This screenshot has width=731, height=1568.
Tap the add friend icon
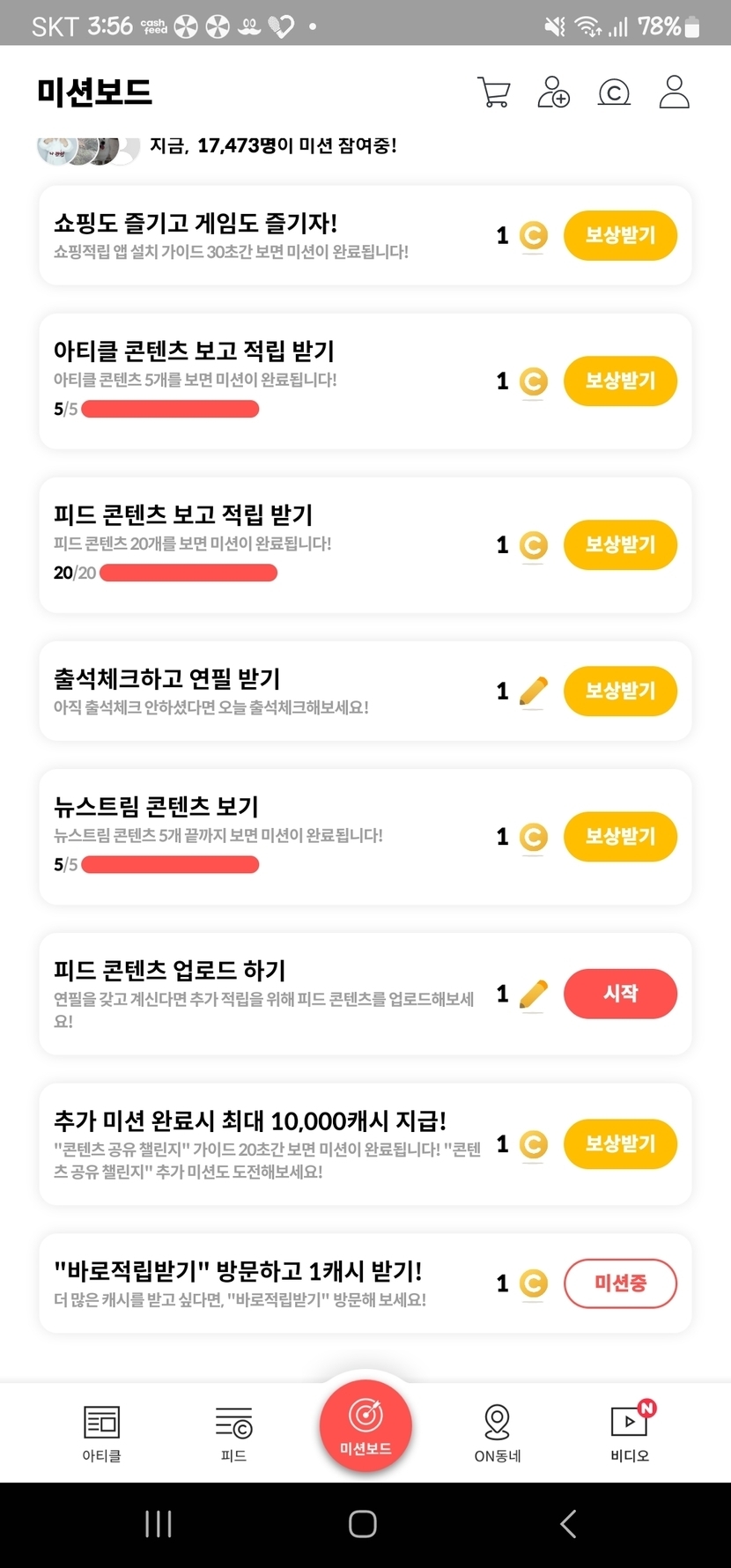pyautogui.click(x=553, y=92)
